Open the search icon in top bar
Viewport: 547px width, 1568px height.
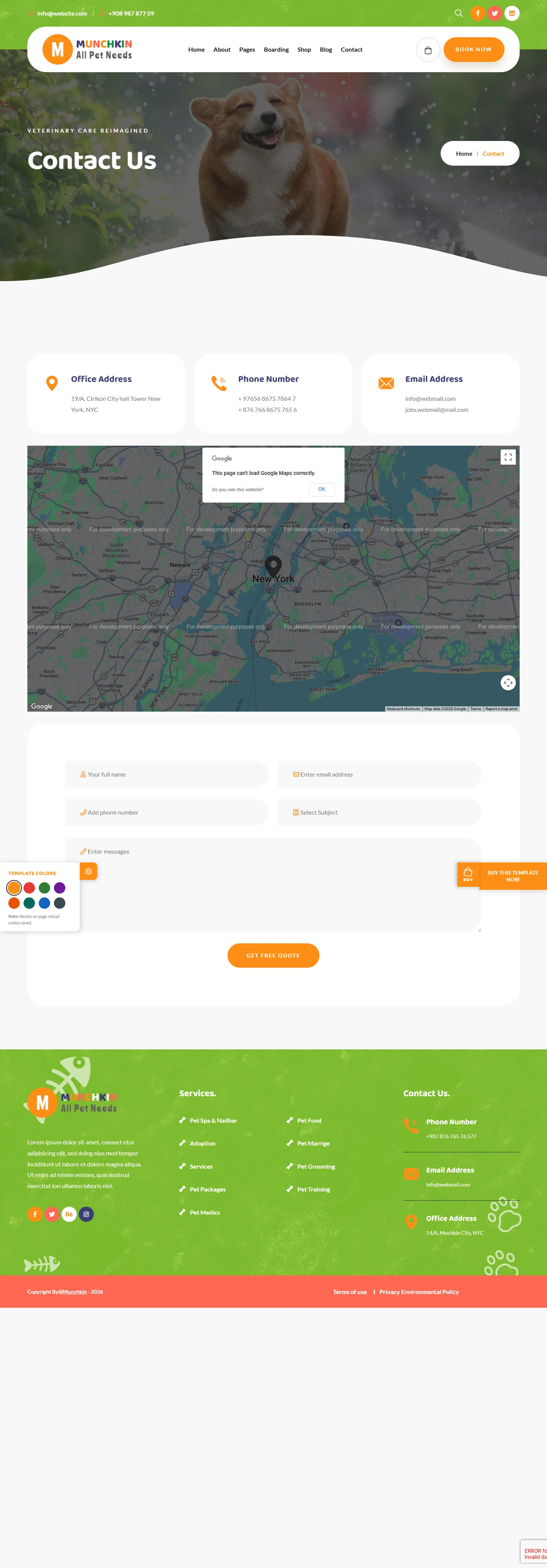click(458, 13)
